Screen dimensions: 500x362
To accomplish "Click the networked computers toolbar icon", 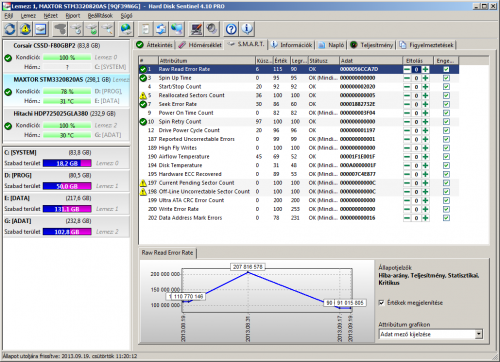I will (177, 29).
